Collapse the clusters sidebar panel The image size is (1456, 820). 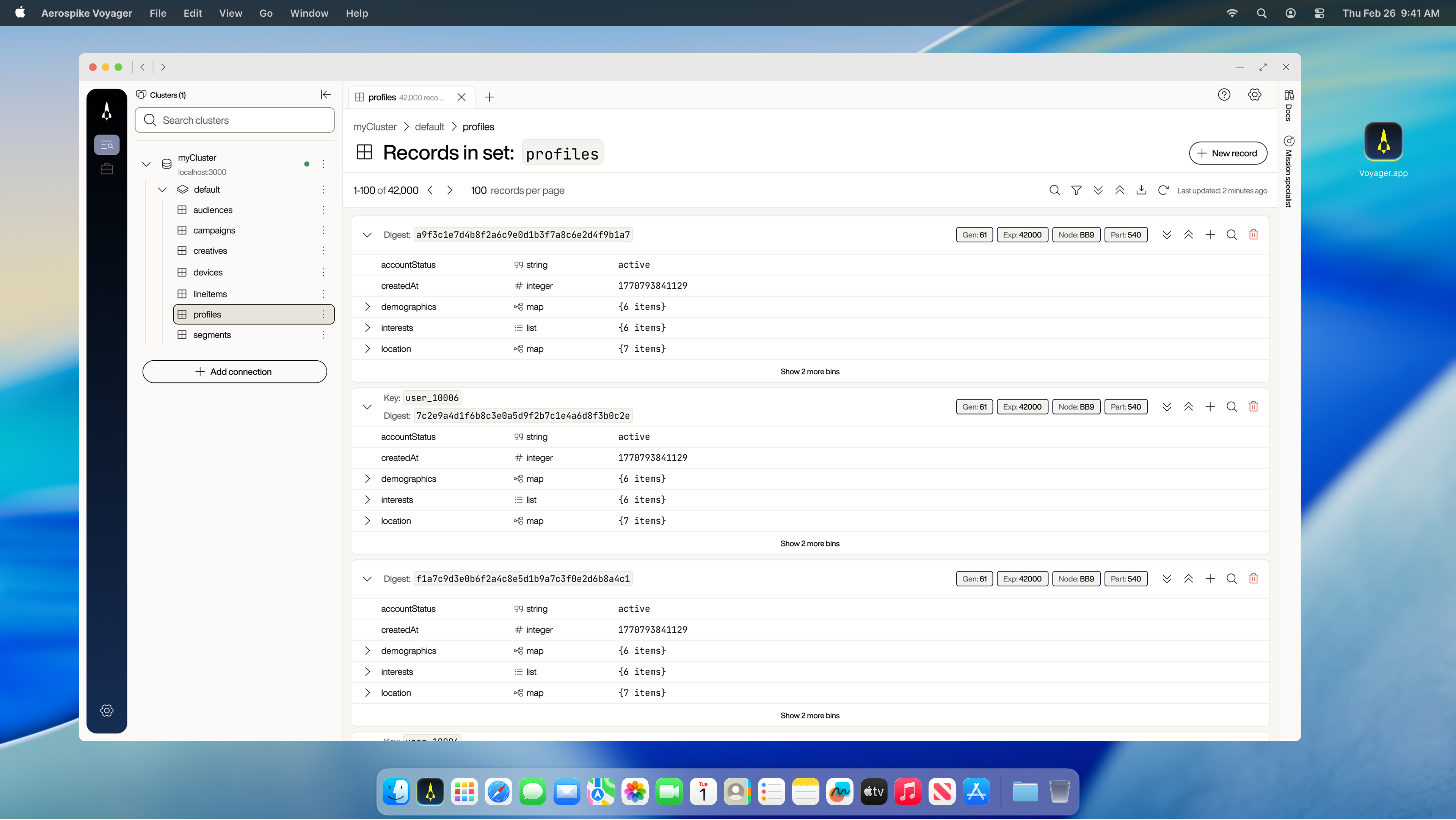[x=326, y=94]
